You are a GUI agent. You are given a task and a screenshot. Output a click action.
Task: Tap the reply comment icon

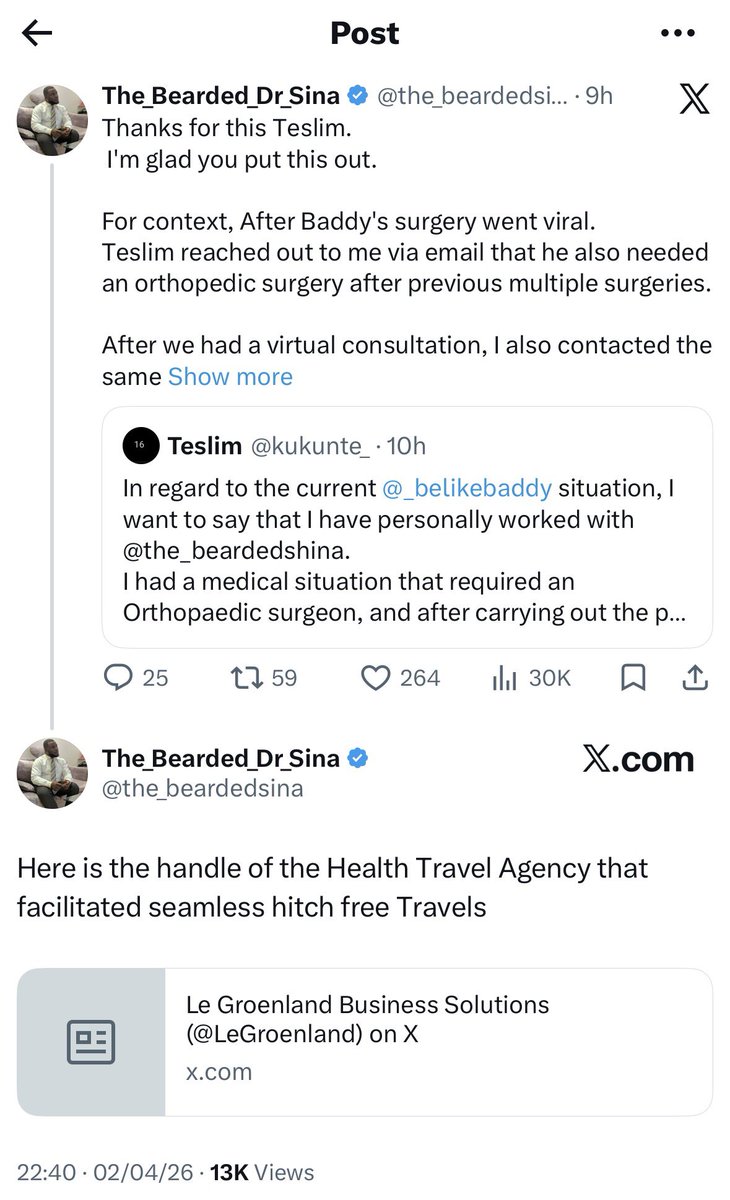(119, 678)
